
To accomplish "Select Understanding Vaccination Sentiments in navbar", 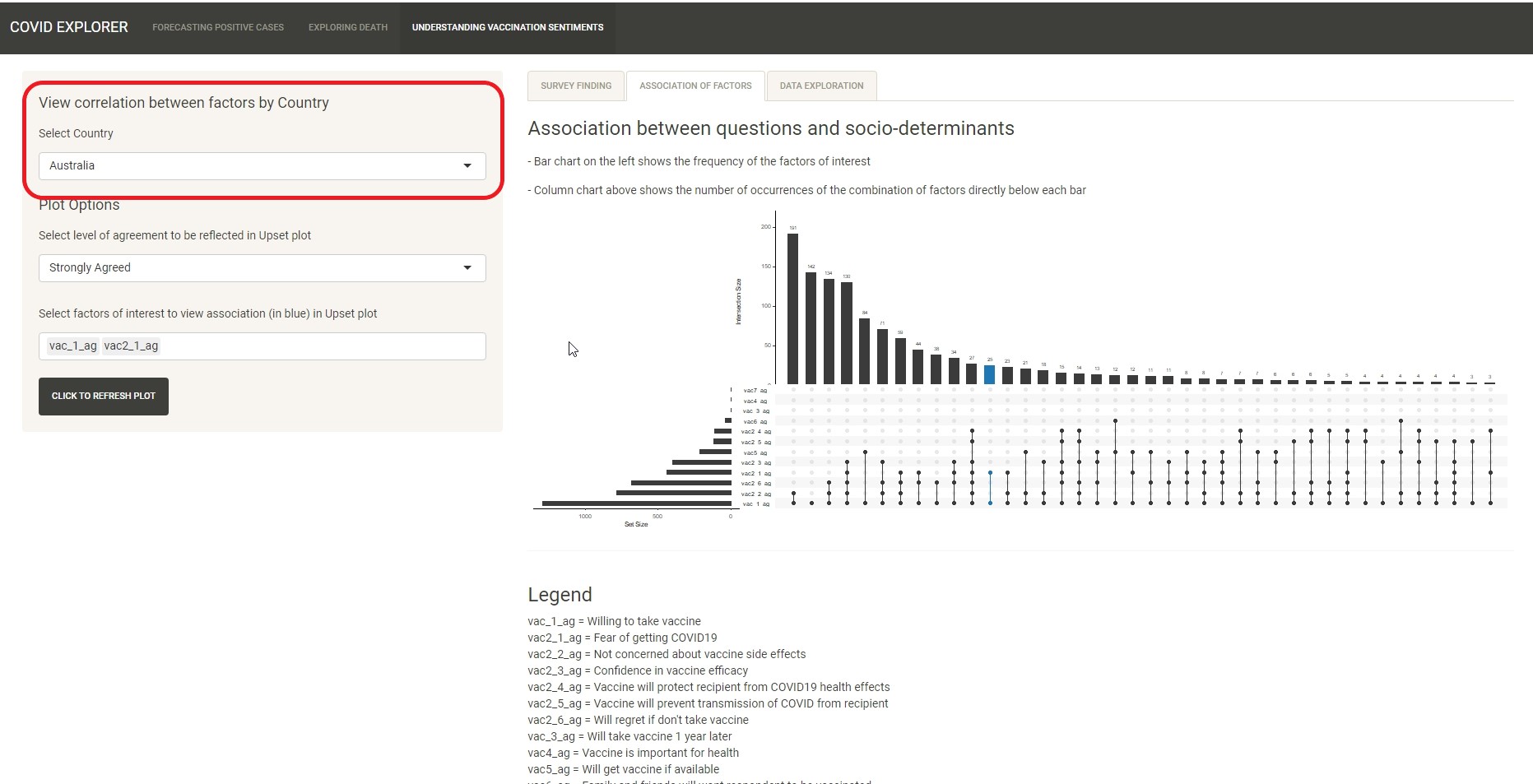I will [x=508, y=27].
